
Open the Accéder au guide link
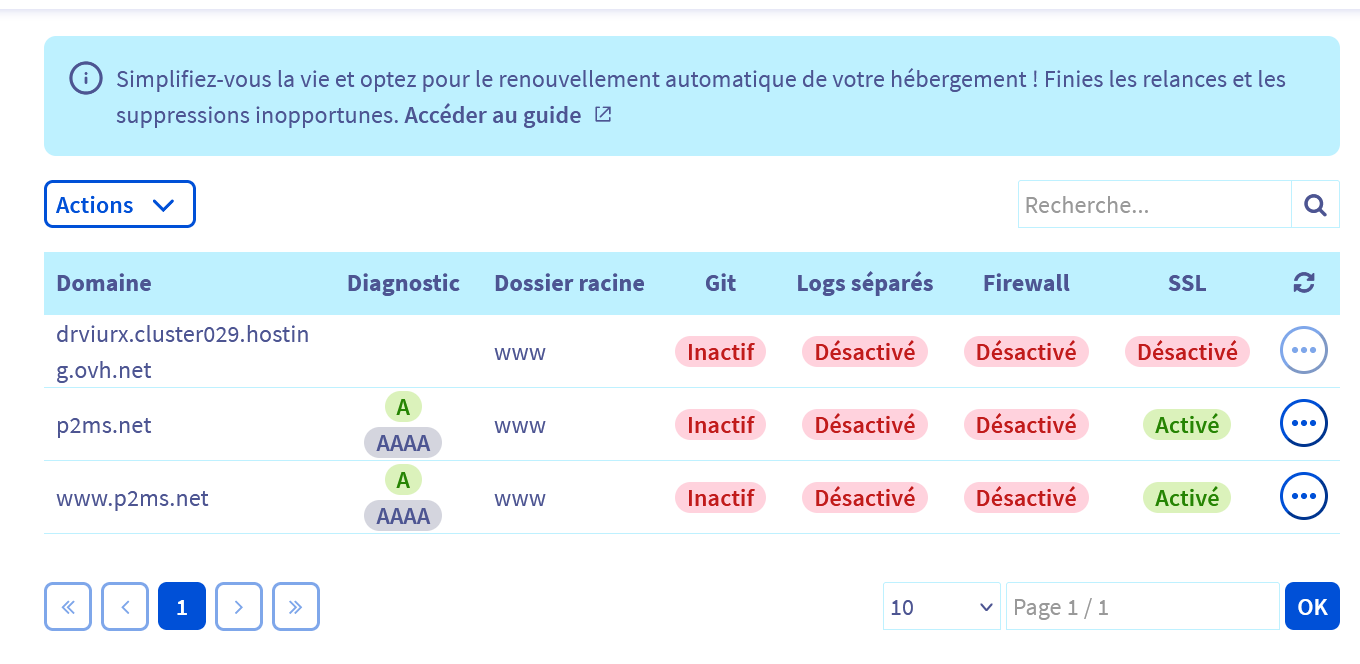pos(493,115)
